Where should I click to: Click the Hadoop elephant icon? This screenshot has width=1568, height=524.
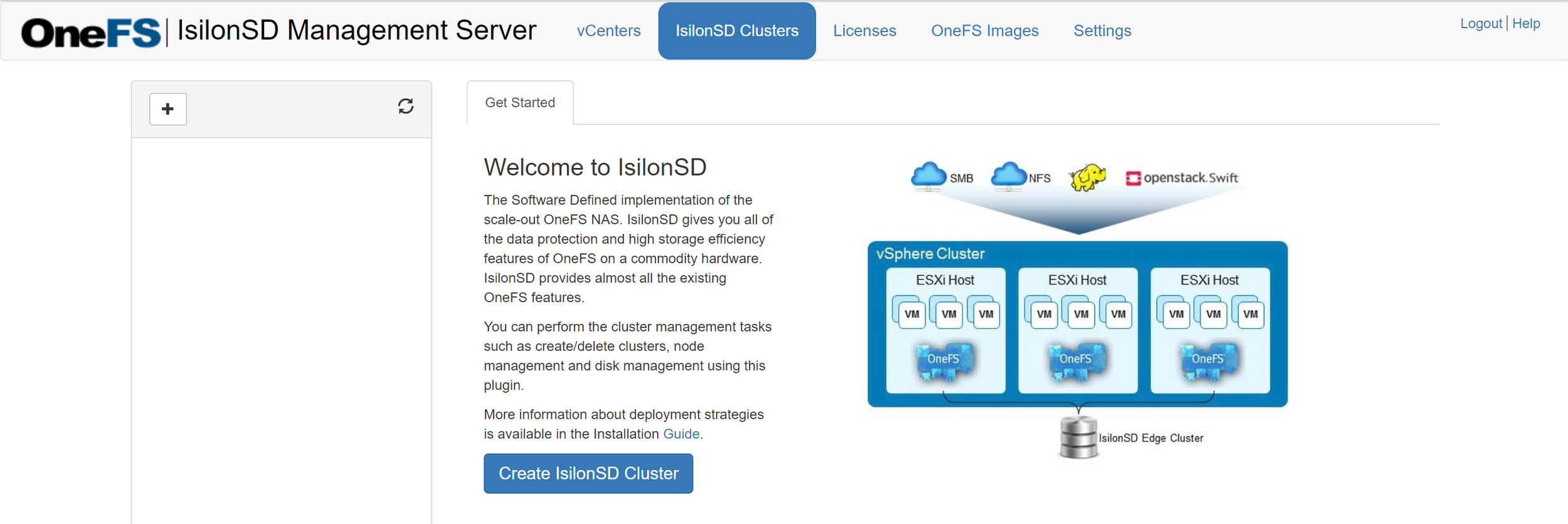point(1087,177)
